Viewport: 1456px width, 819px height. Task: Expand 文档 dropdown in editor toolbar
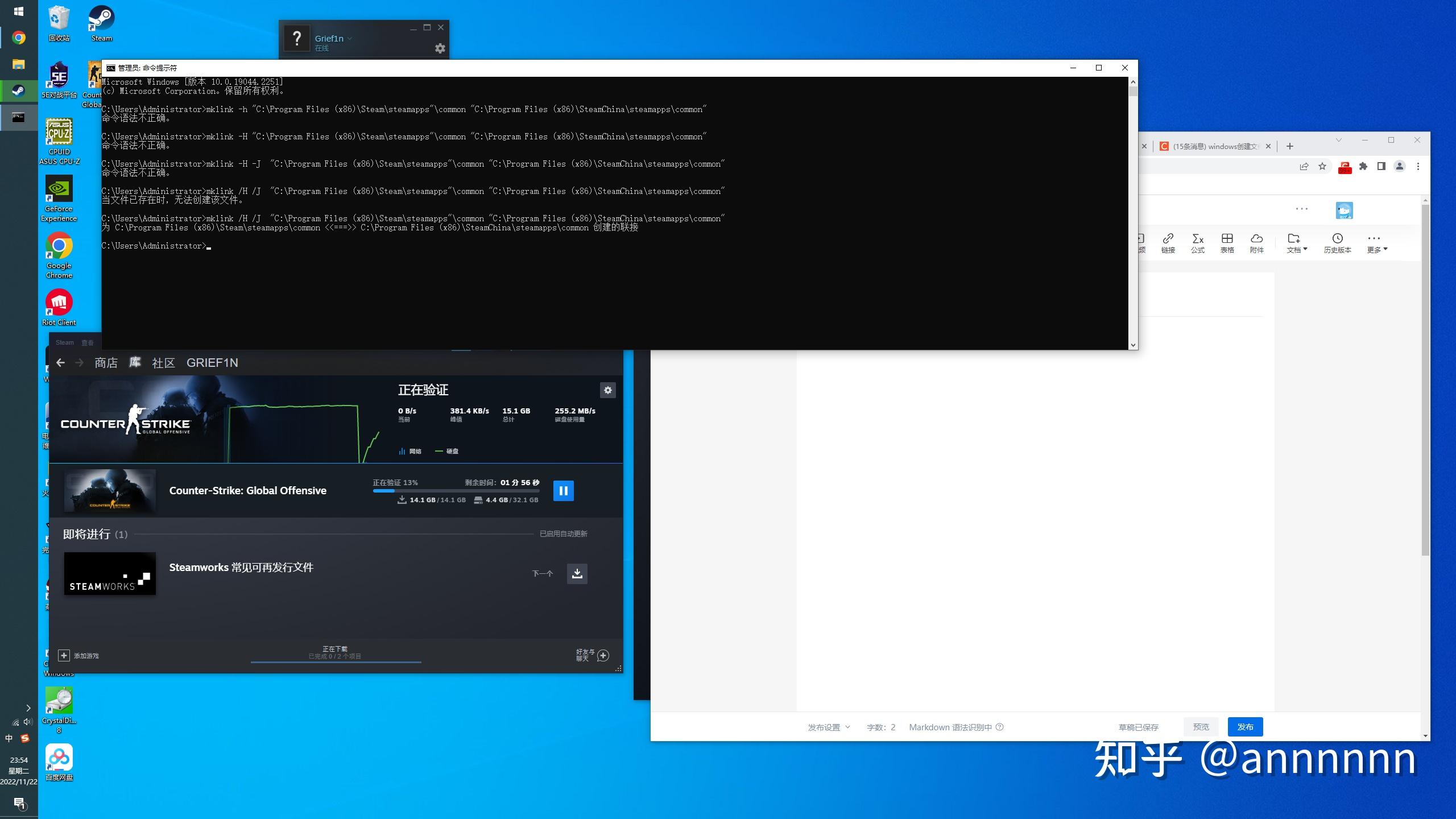[1296, 243]
